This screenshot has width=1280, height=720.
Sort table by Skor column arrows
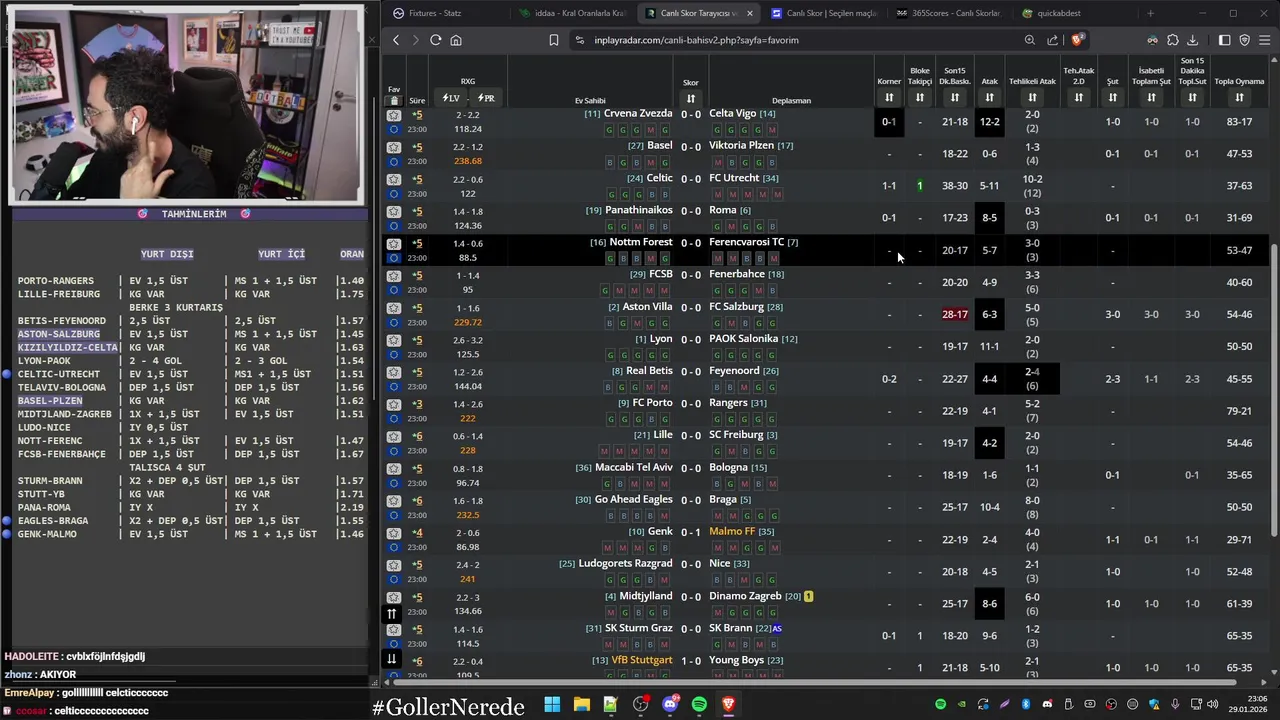(690, 98)
